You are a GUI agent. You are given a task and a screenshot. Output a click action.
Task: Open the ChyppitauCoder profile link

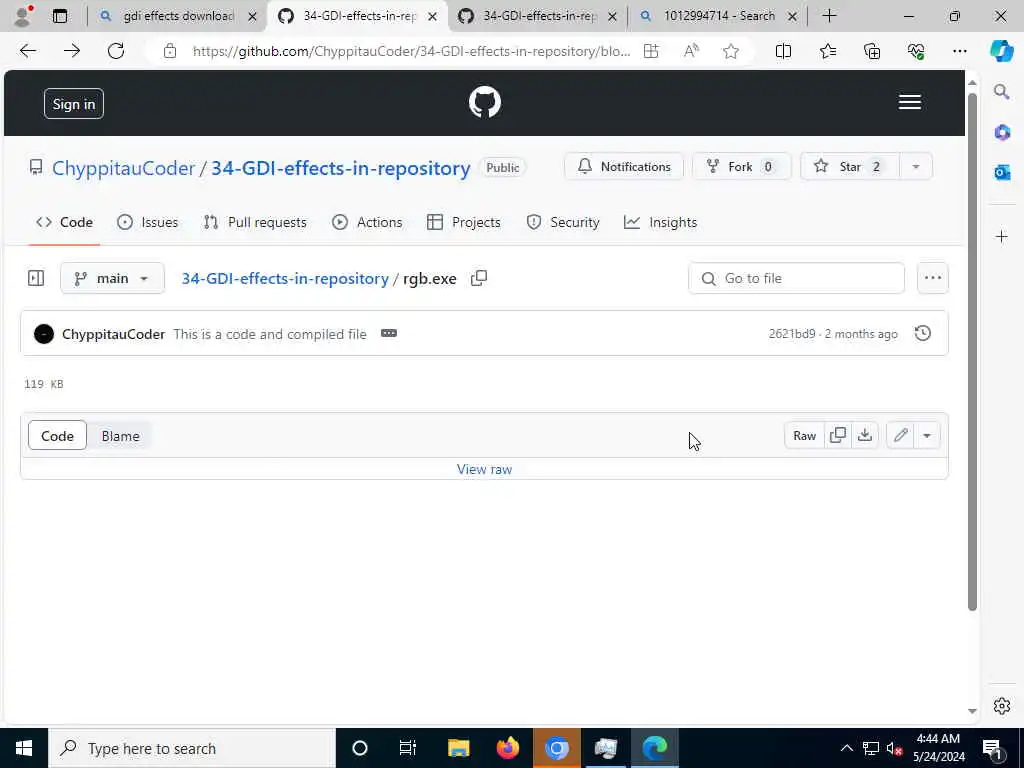coord(123,168)
